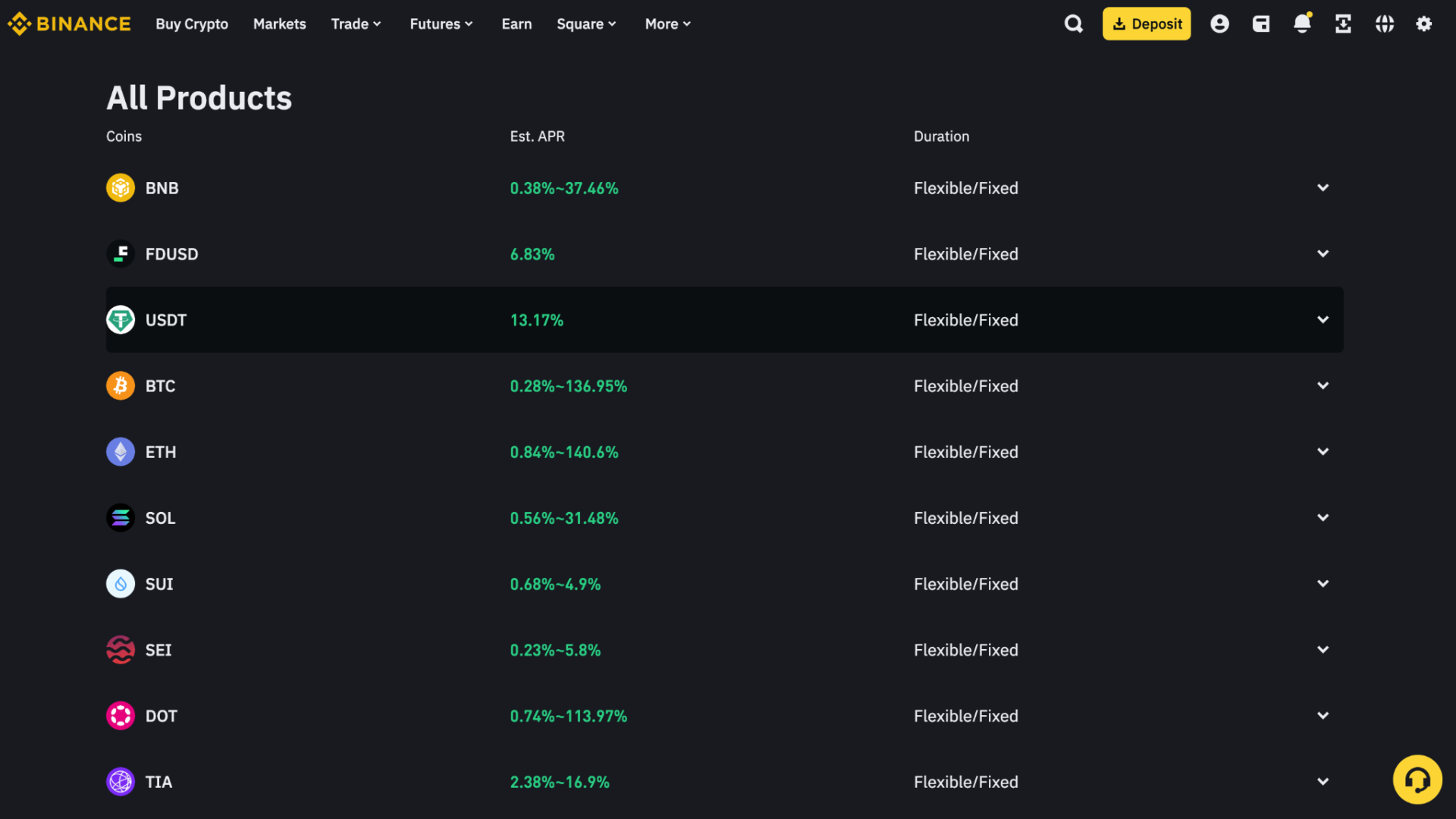Open the Buy Crypto menu
Image resolution: width=1456 pixels, height=819 pixels.
coord(192,24)
